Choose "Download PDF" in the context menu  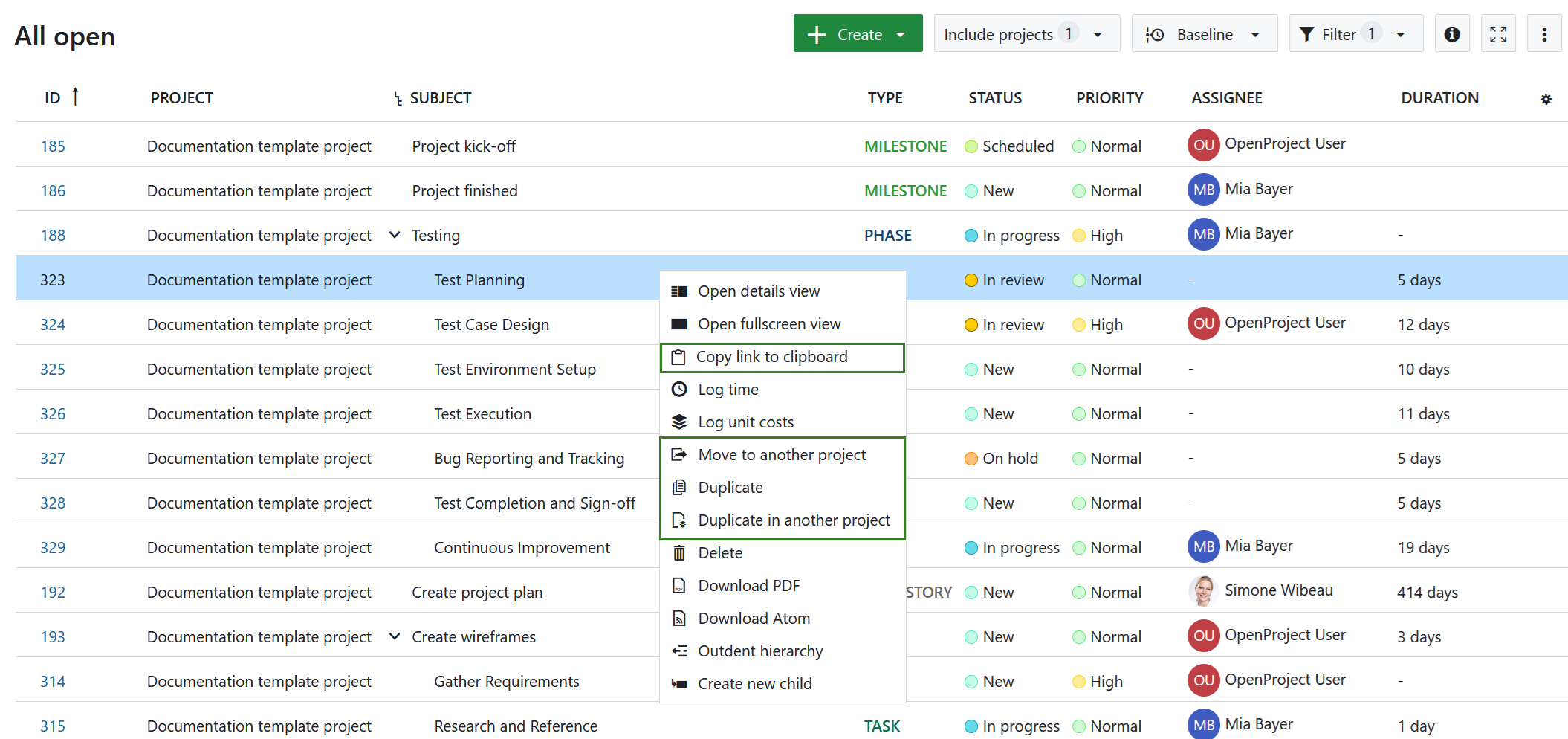click(x=748, y=585)
